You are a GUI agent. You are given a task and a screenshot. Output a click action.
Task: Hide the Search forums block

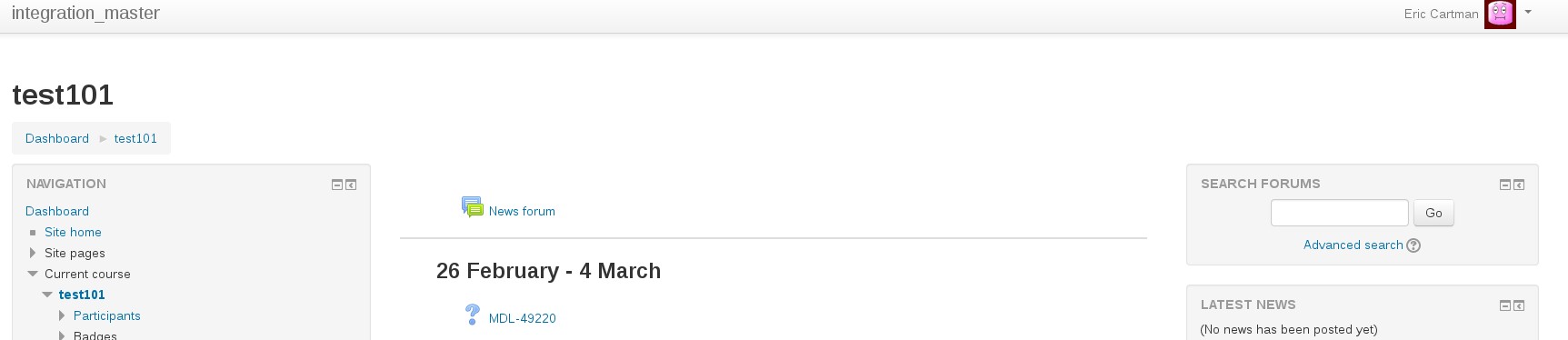click(x=1505, y=185)
